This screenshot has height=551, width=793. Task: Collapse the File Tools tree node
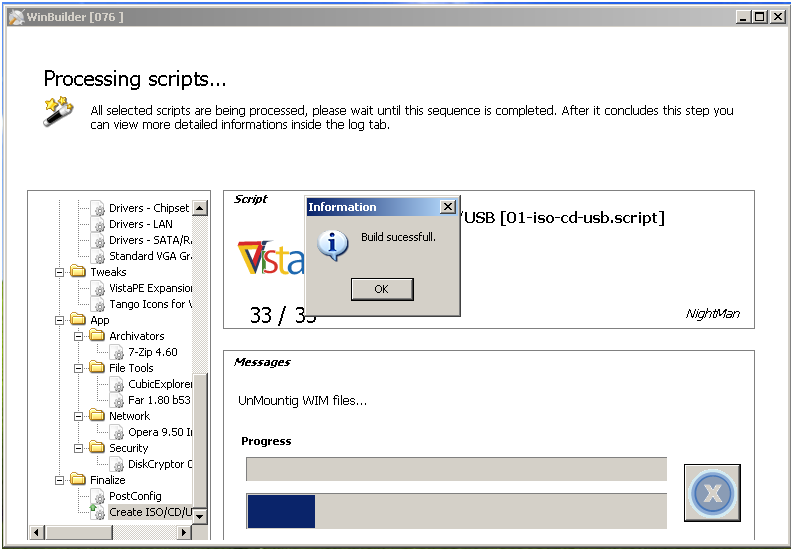(x=79, y=368)
